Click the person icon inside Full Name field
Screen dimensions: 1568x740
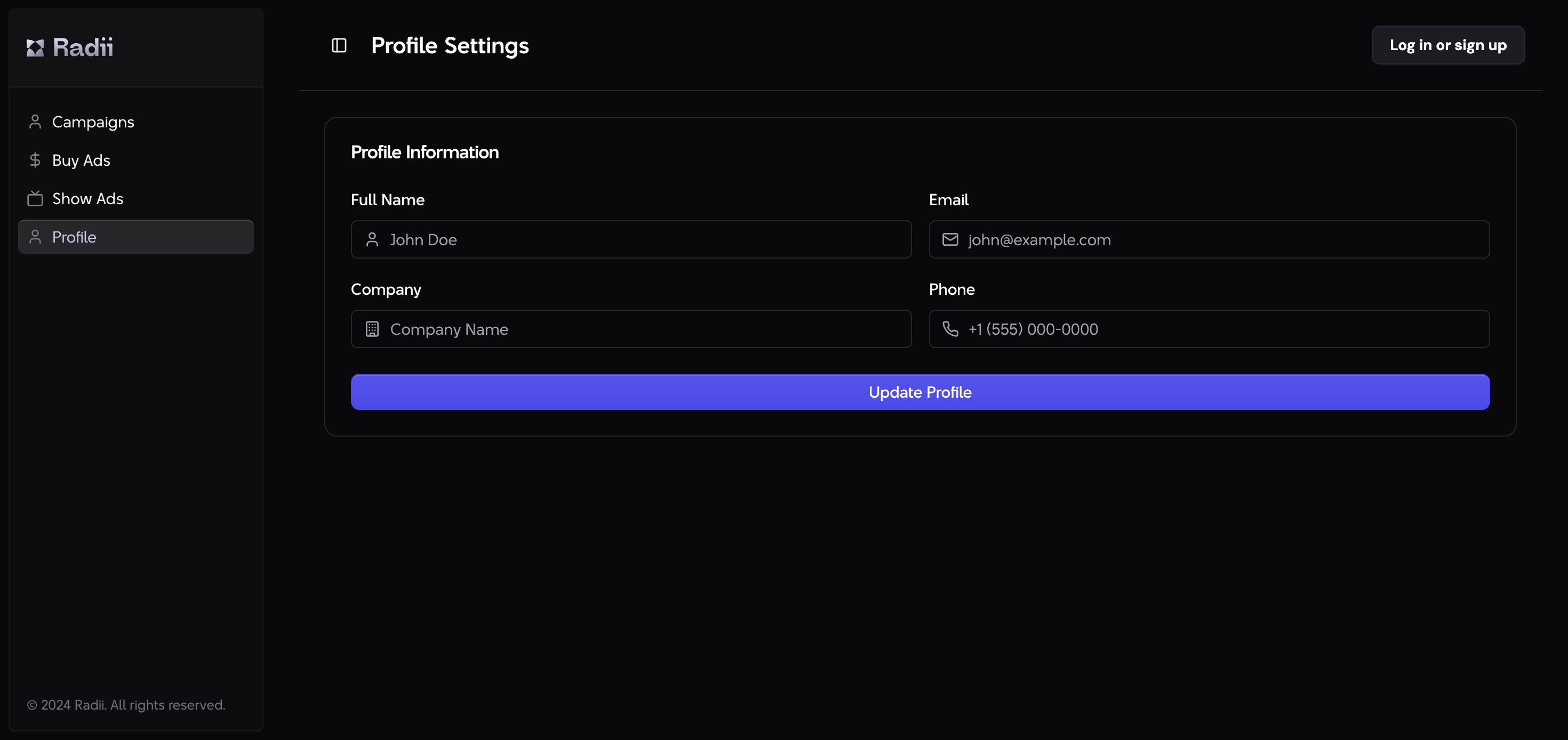[373, 239]
